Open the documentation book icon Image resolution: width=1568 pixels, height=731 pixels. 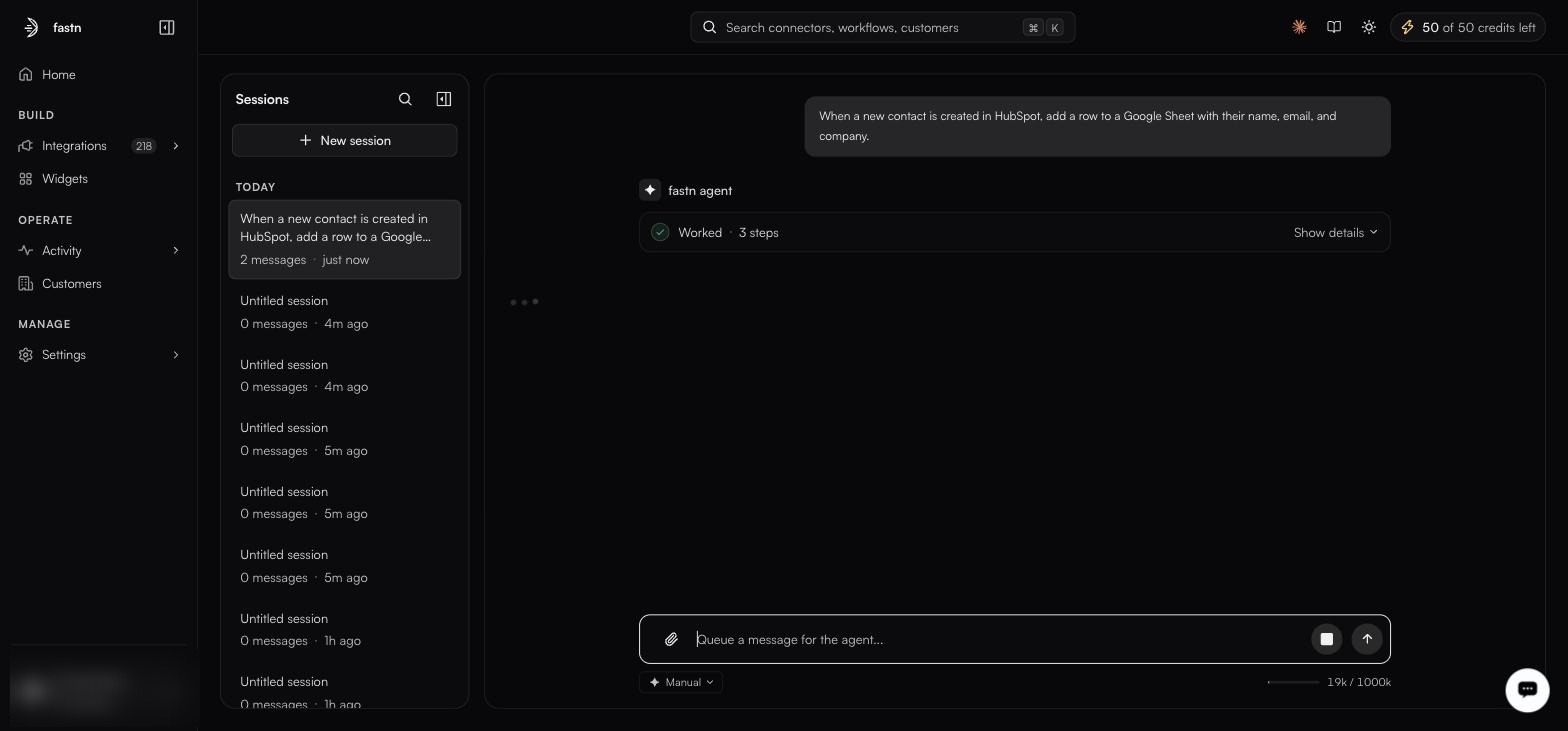[1334, 28]
